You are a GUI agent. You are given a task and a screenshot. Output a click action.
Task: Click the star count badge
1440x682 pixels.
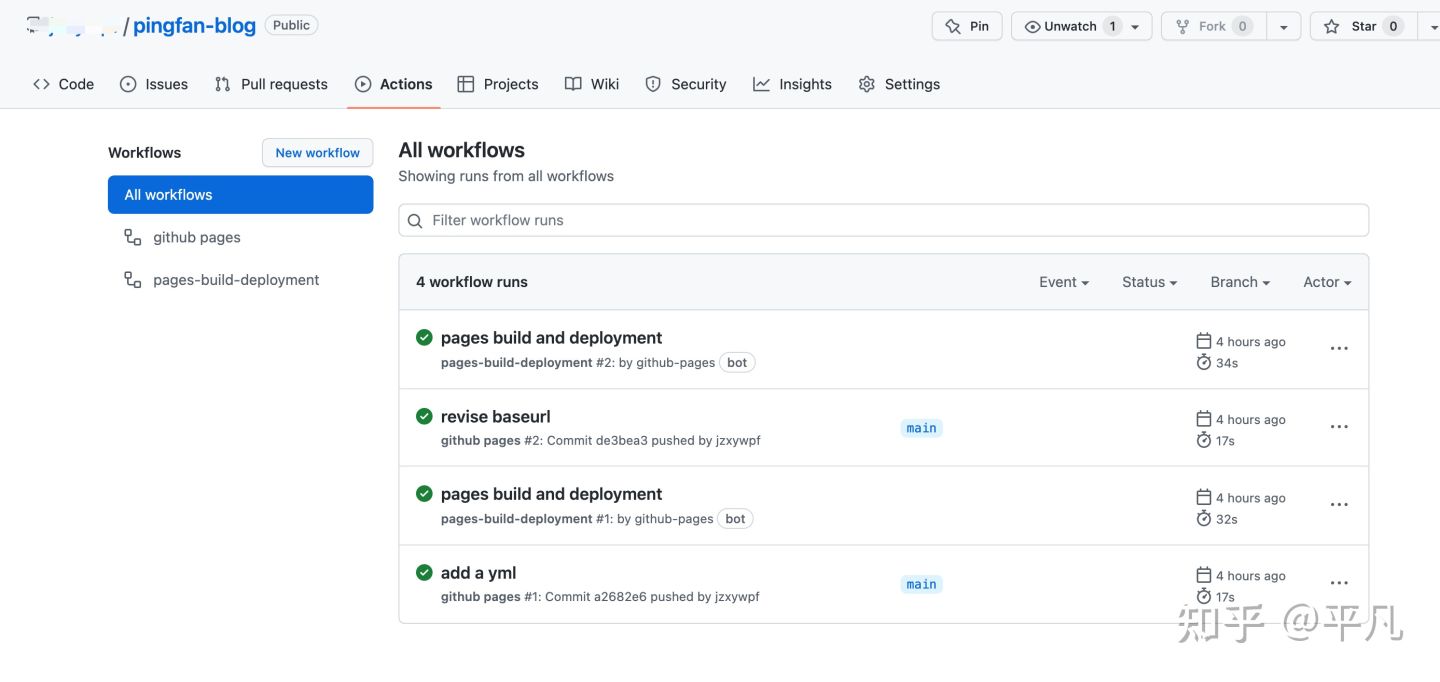[x=1393, y=26]
